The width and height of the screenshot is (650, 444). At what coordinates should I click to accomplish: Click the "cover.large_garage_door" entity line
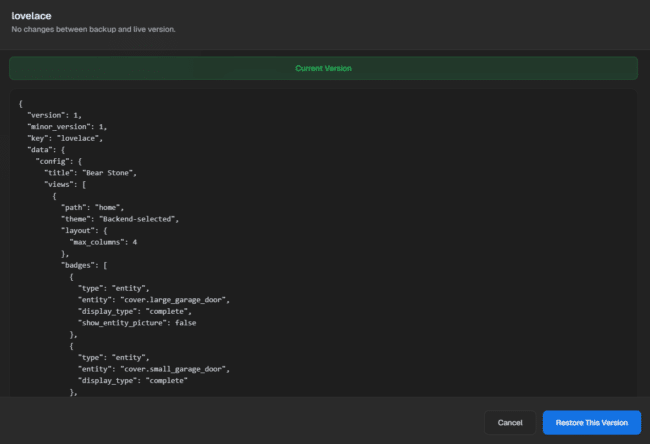pyautogui.click(x=154, y=299)
